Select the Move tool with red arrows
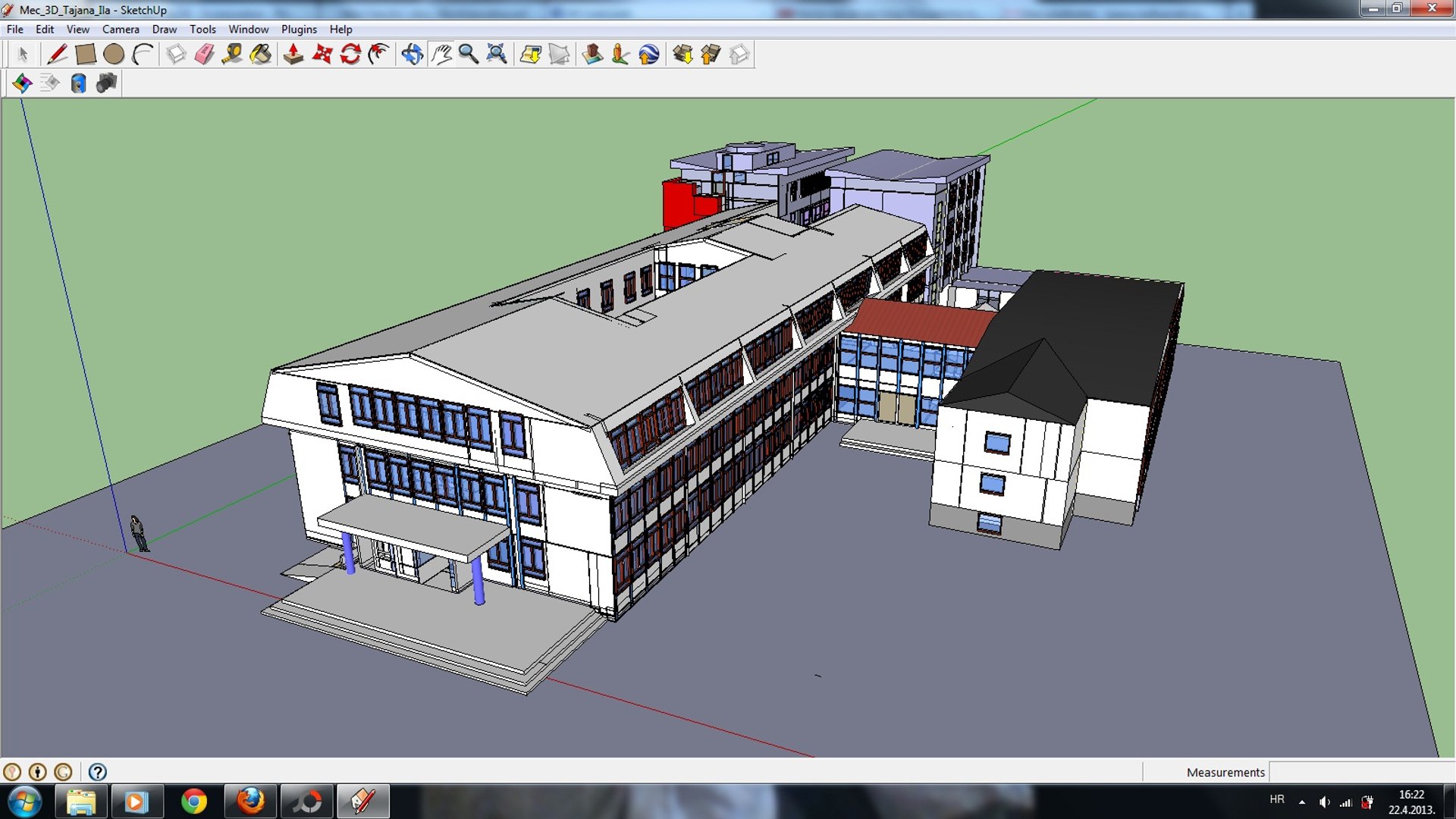The height and width of the screenshot is (819, 1456). (322, 55)
